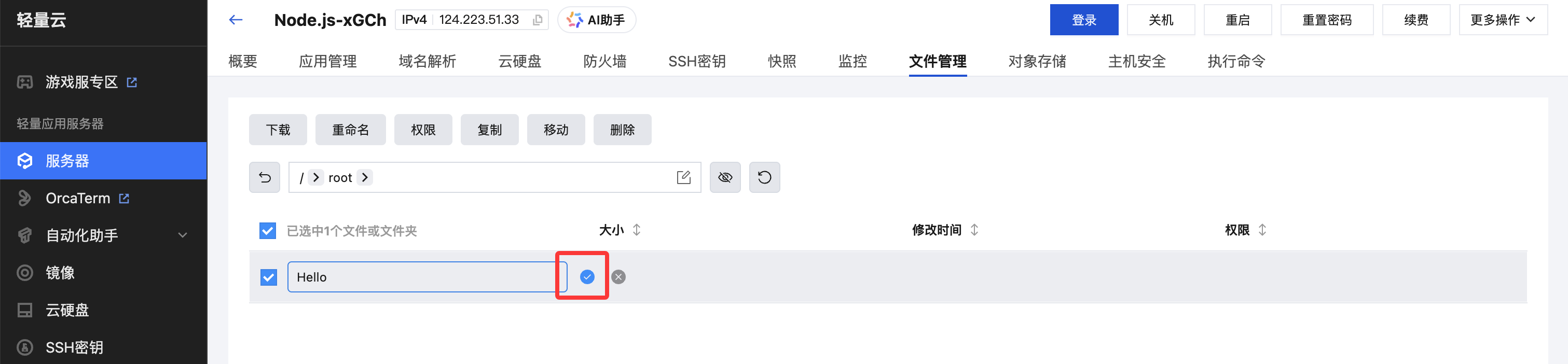1568x364 pixels.
Task: Uncheck the Hello file row checkbox
Action: coord(268,277)
